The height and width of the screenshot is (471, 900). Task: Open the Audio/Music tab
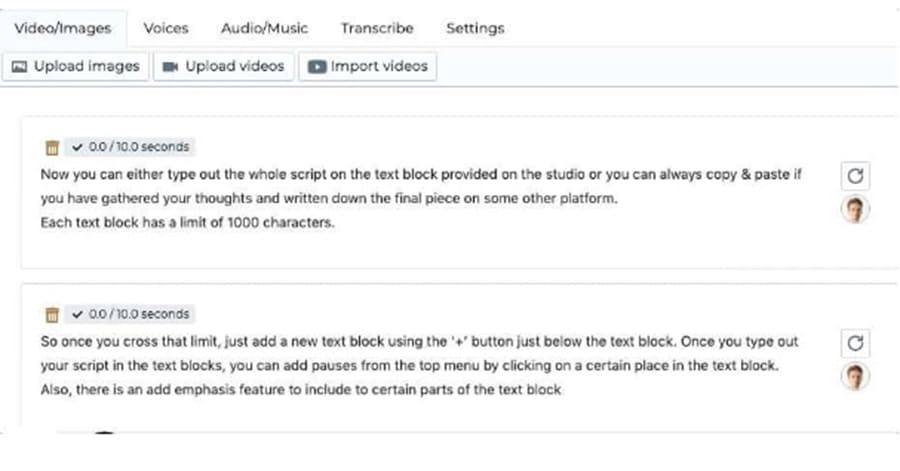(265, 28)
